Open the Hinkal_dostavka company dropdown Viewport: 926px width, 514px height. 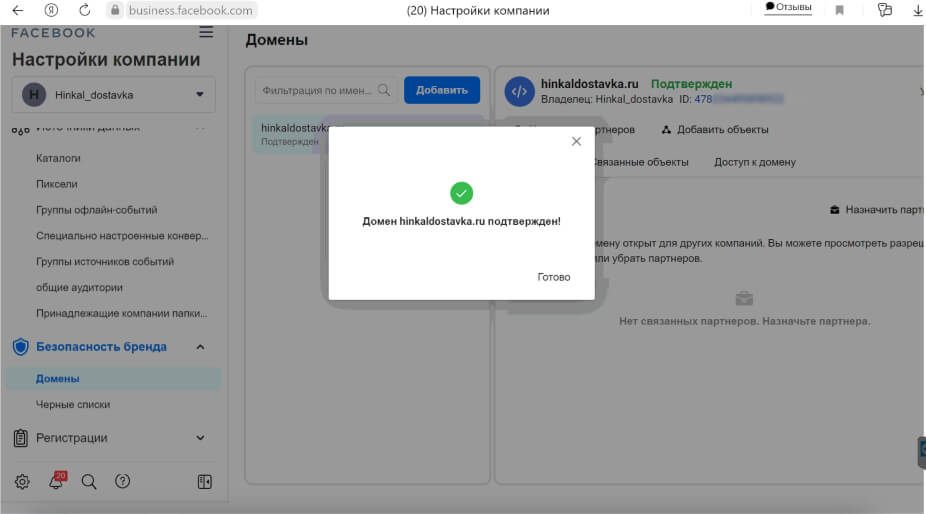tap(113, 95)
